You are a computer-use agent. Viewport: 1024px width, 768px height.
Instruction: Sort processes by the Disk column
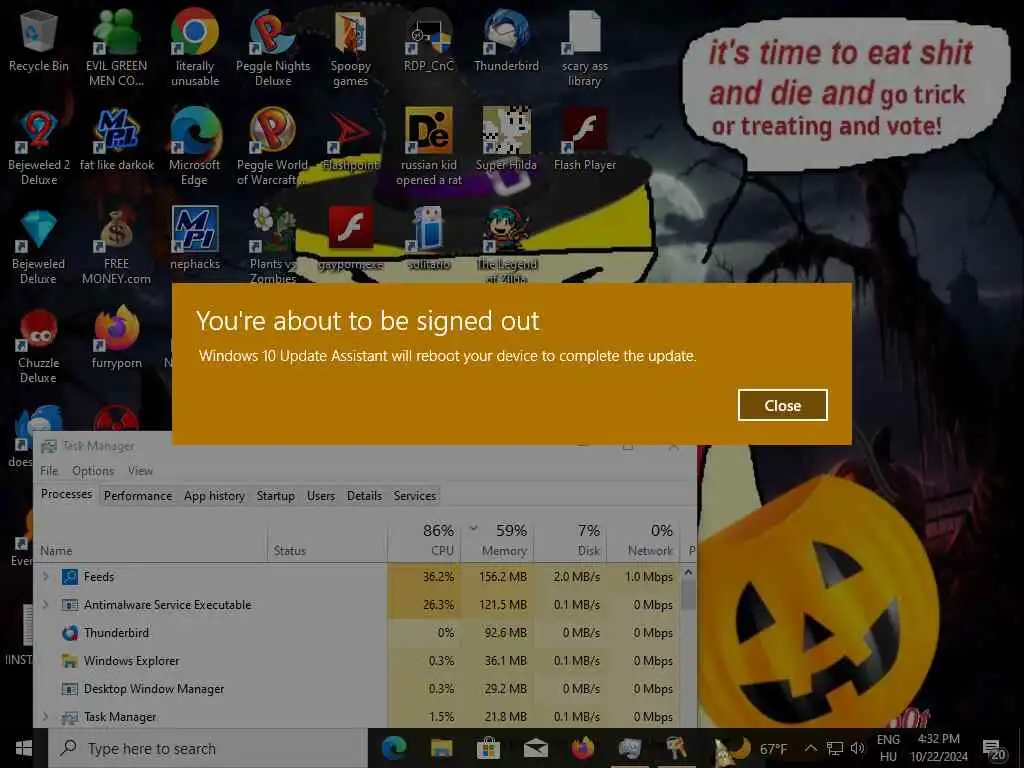[x=570, y=541]
